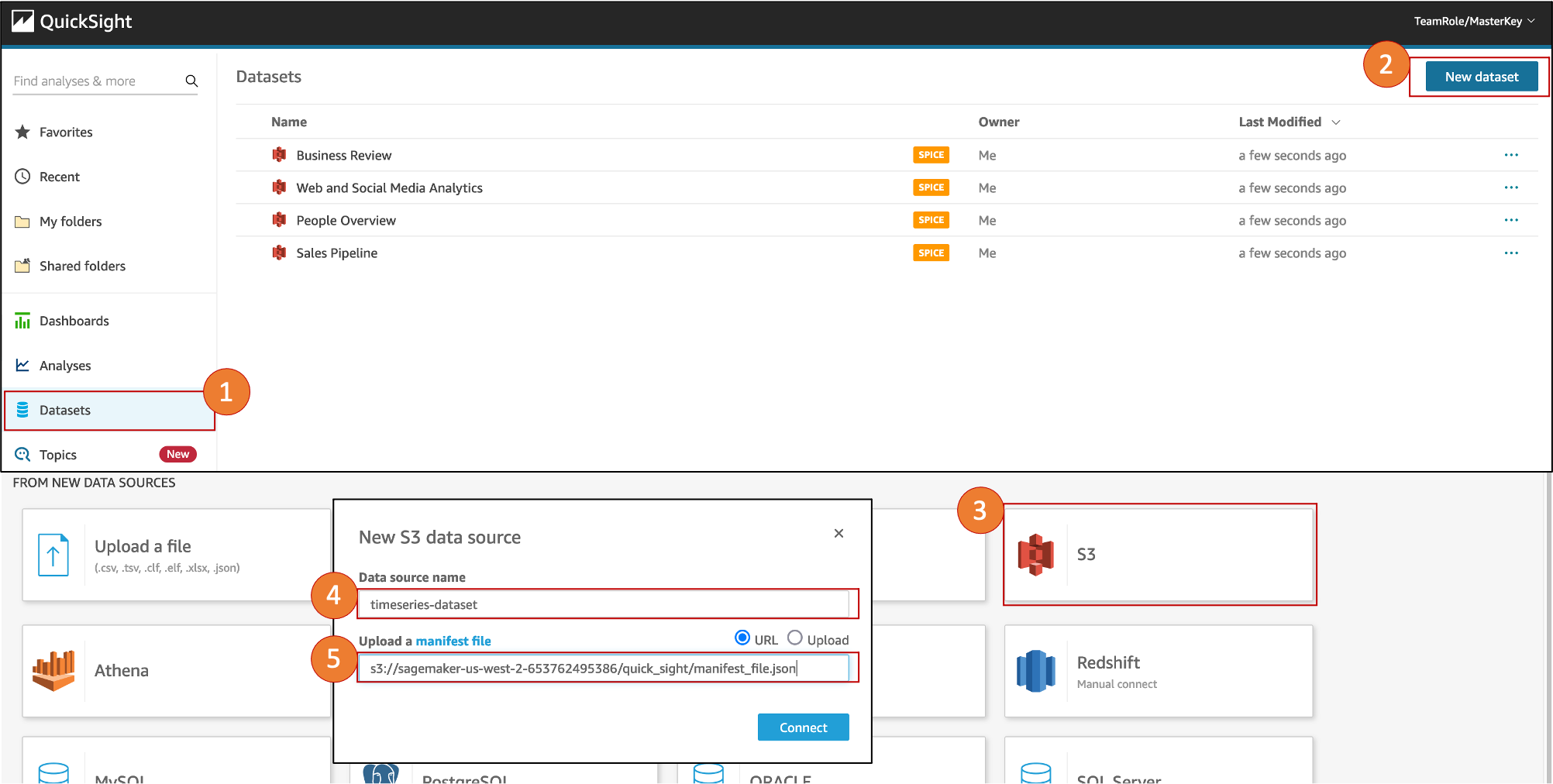Open Topics chat search icon
The height and width of the screenshot is (784, 1553).
click(22, 455)
